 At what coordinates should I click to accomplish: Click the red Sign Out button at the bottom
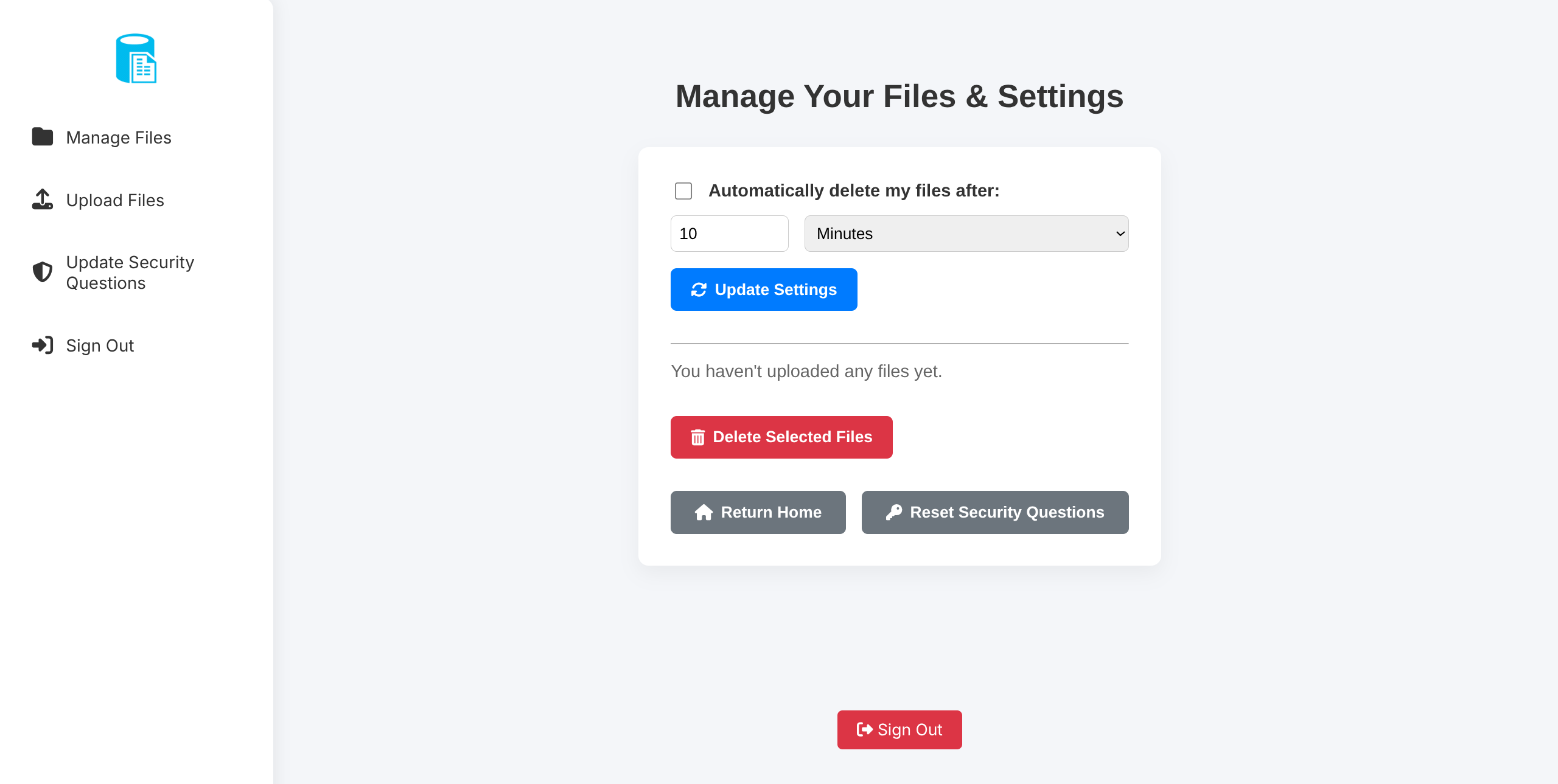pos(899,730)
